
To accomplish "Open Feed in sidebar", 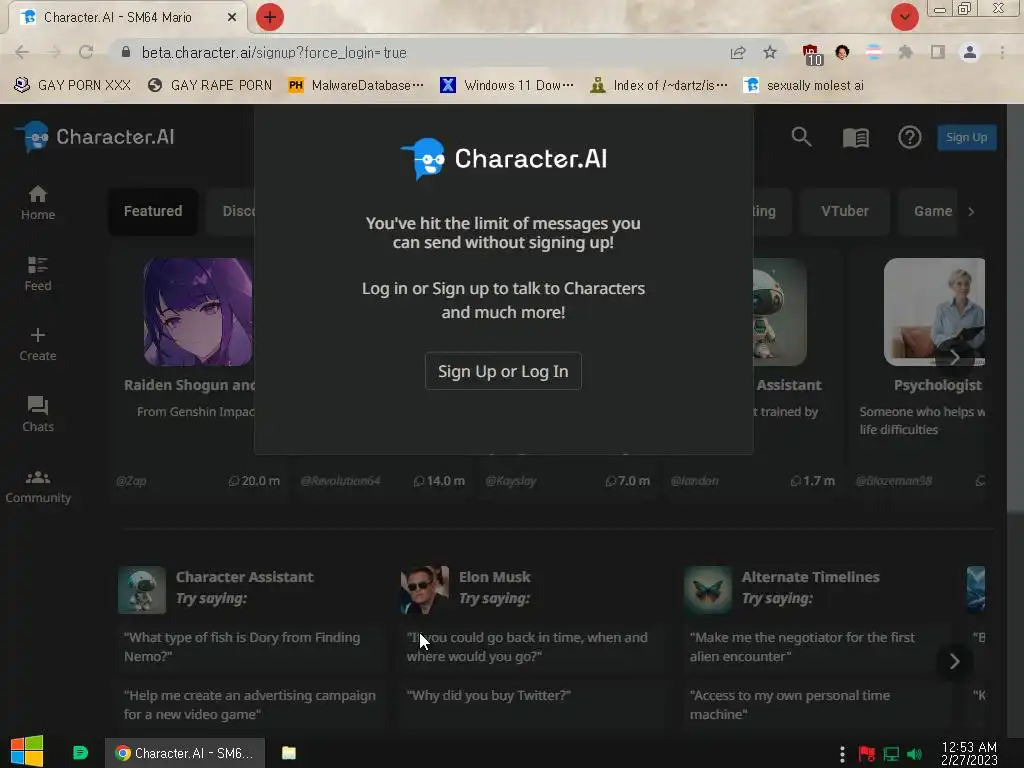I will tap(38, 274).
